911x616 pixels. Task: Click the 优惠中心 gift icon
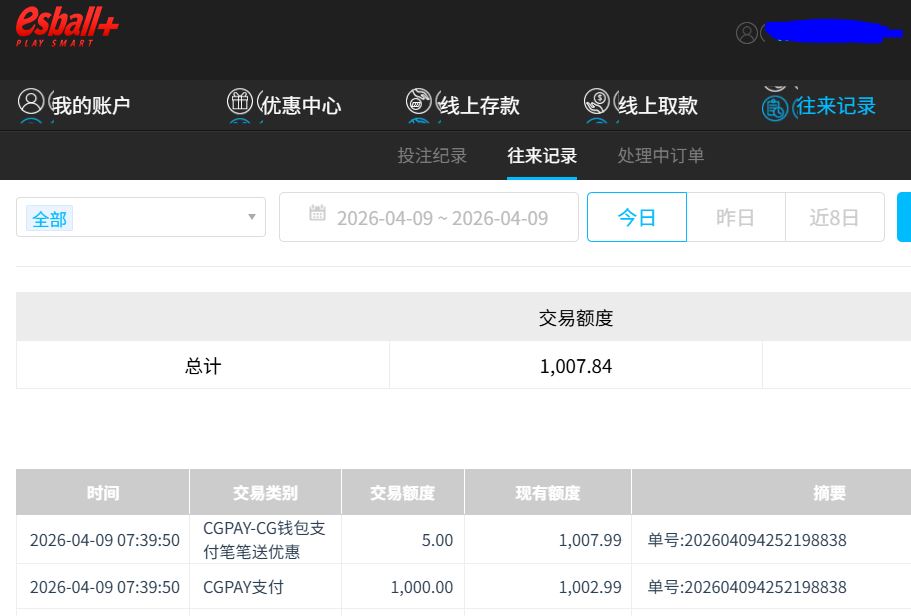pos(240,102)
